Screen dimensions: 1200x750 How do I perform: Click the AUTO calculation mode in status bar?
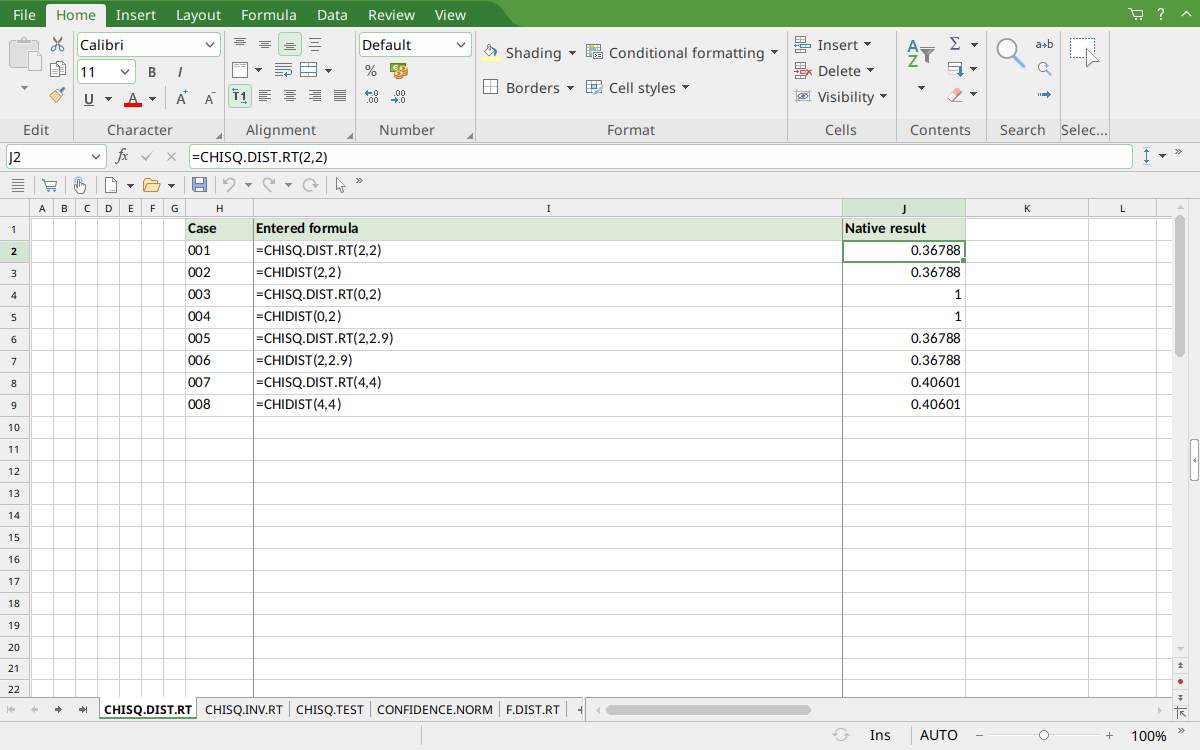click(939, 735)
